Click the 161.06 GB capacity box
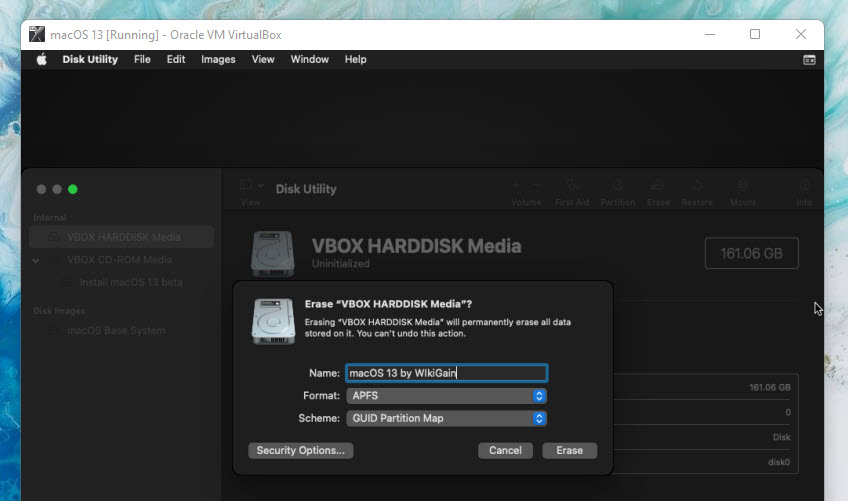Viewport: 848px width, 501px height. [x=752, y=253]
